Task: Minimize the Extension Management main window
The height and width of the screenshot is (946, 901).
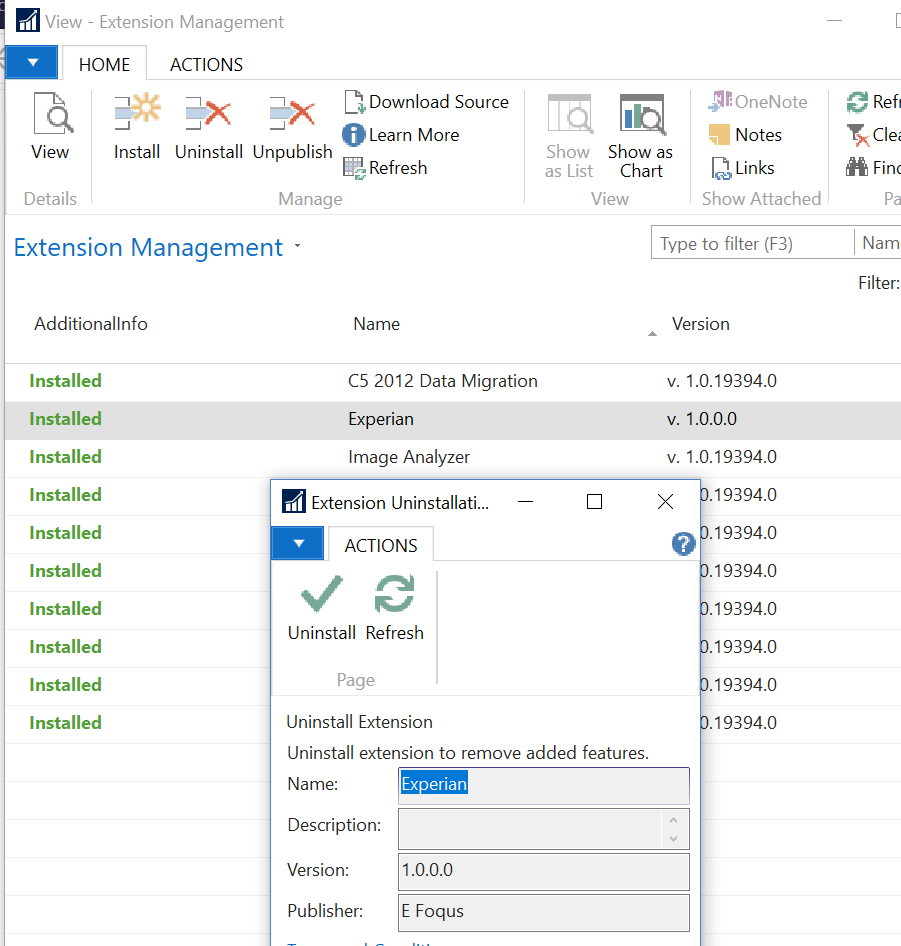Action: coord(835,21)
